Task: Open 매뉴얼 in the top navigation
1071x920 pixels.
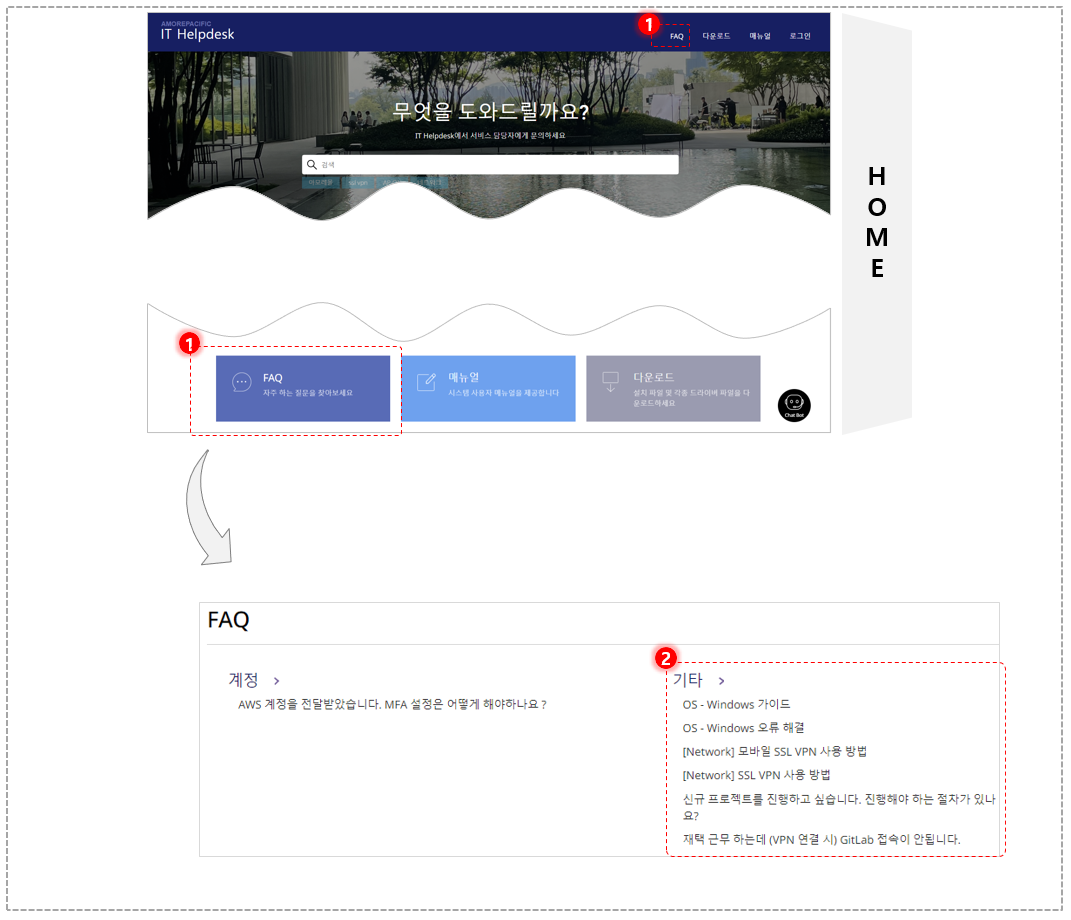Action: (x=760, y=36)
